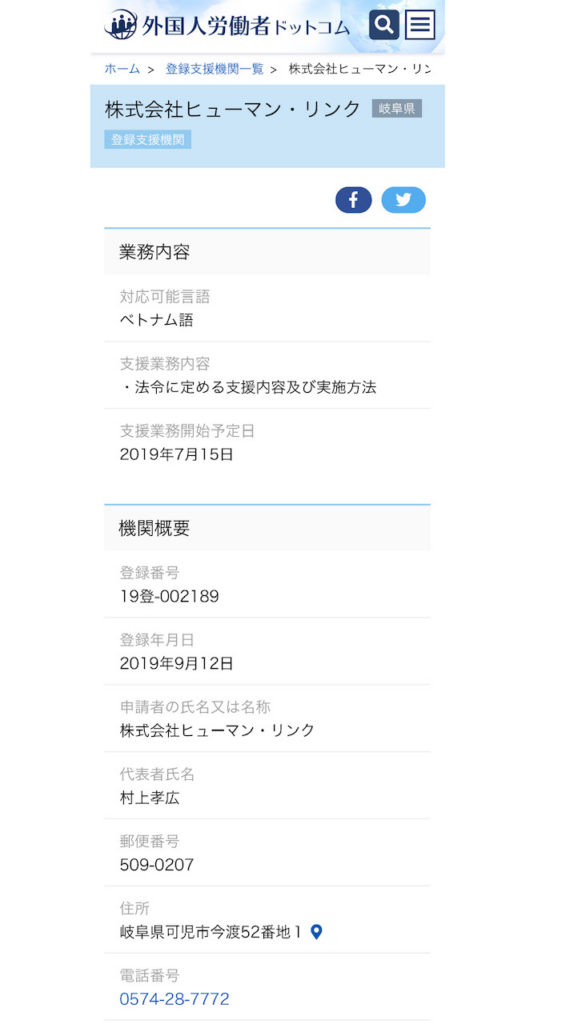Screen dimensions: 586x1024
Task: Click the ベトナム語 language value
Action: point(157,320)
